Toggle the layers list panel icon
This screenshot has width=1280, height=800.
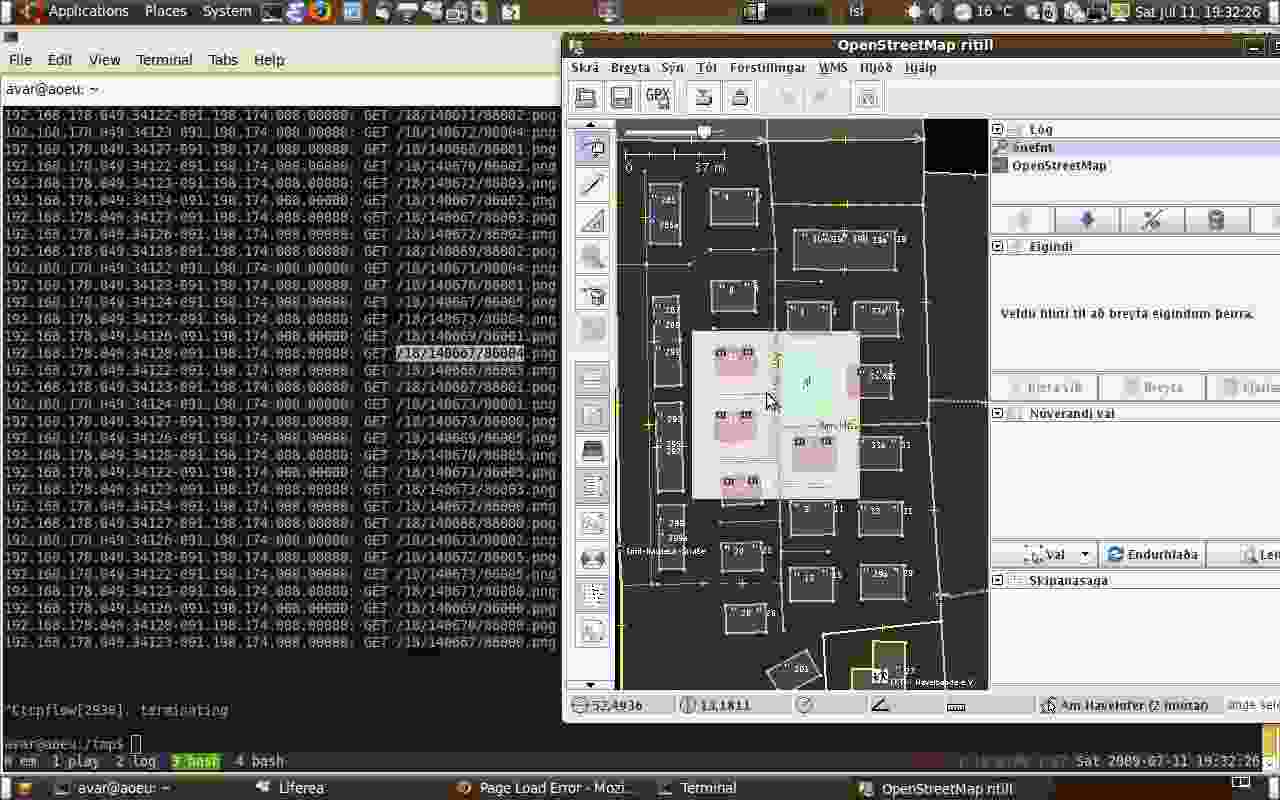pyautogui.click(x=593, y=379)
